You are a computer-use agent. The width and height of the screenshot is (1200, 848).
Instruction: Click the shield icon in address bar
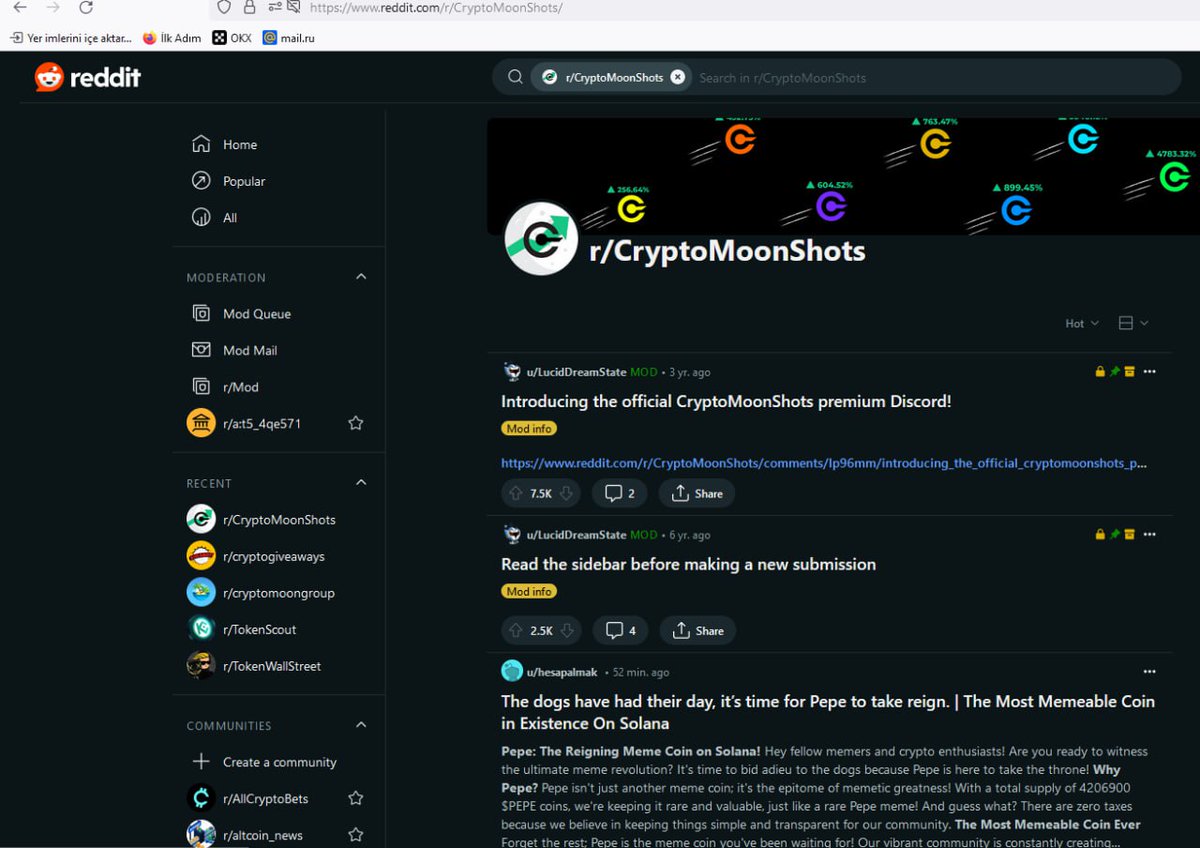coord(224,7)
